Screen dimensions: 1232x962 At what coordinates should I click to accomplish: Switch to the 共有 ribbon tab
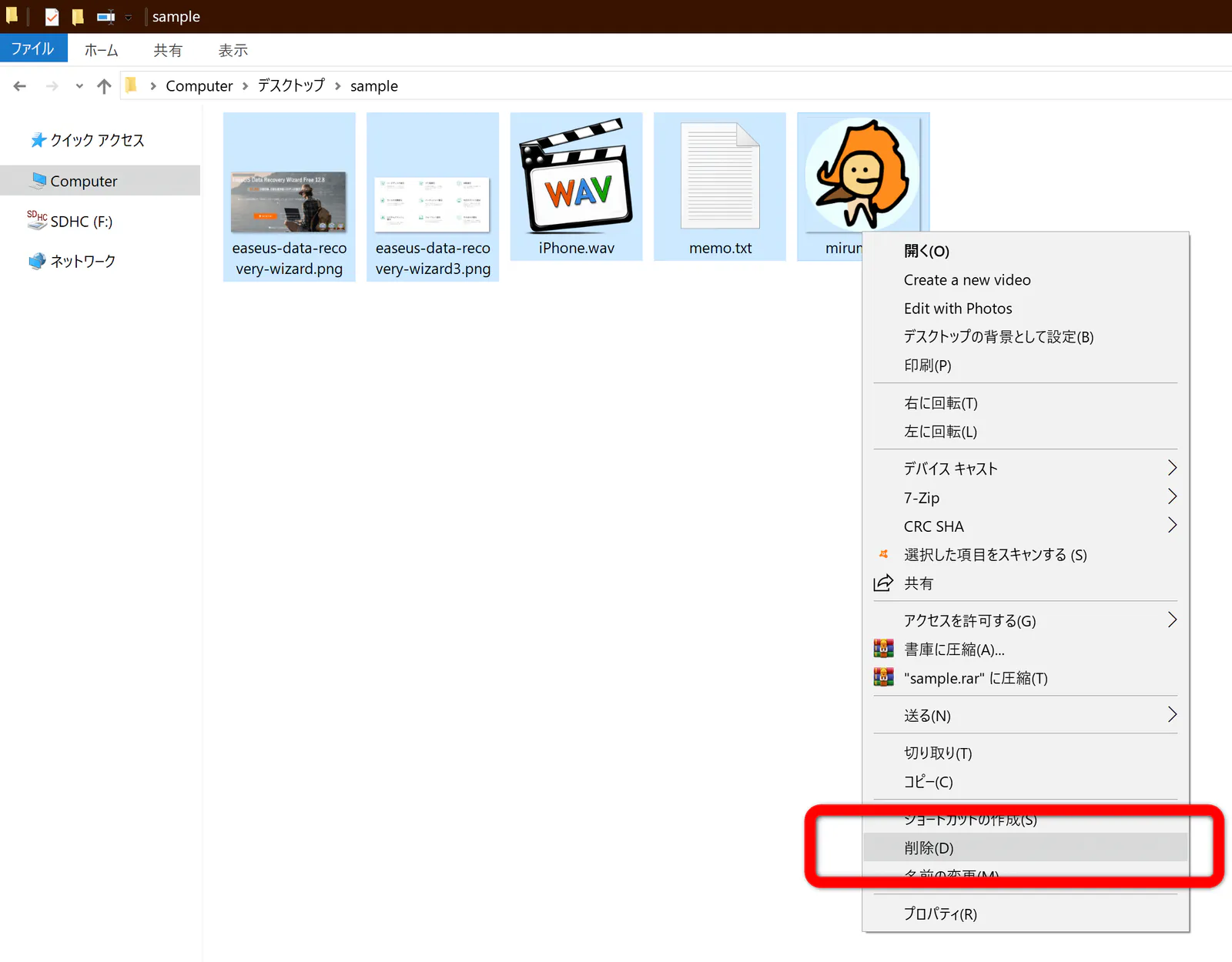(167, 50)
